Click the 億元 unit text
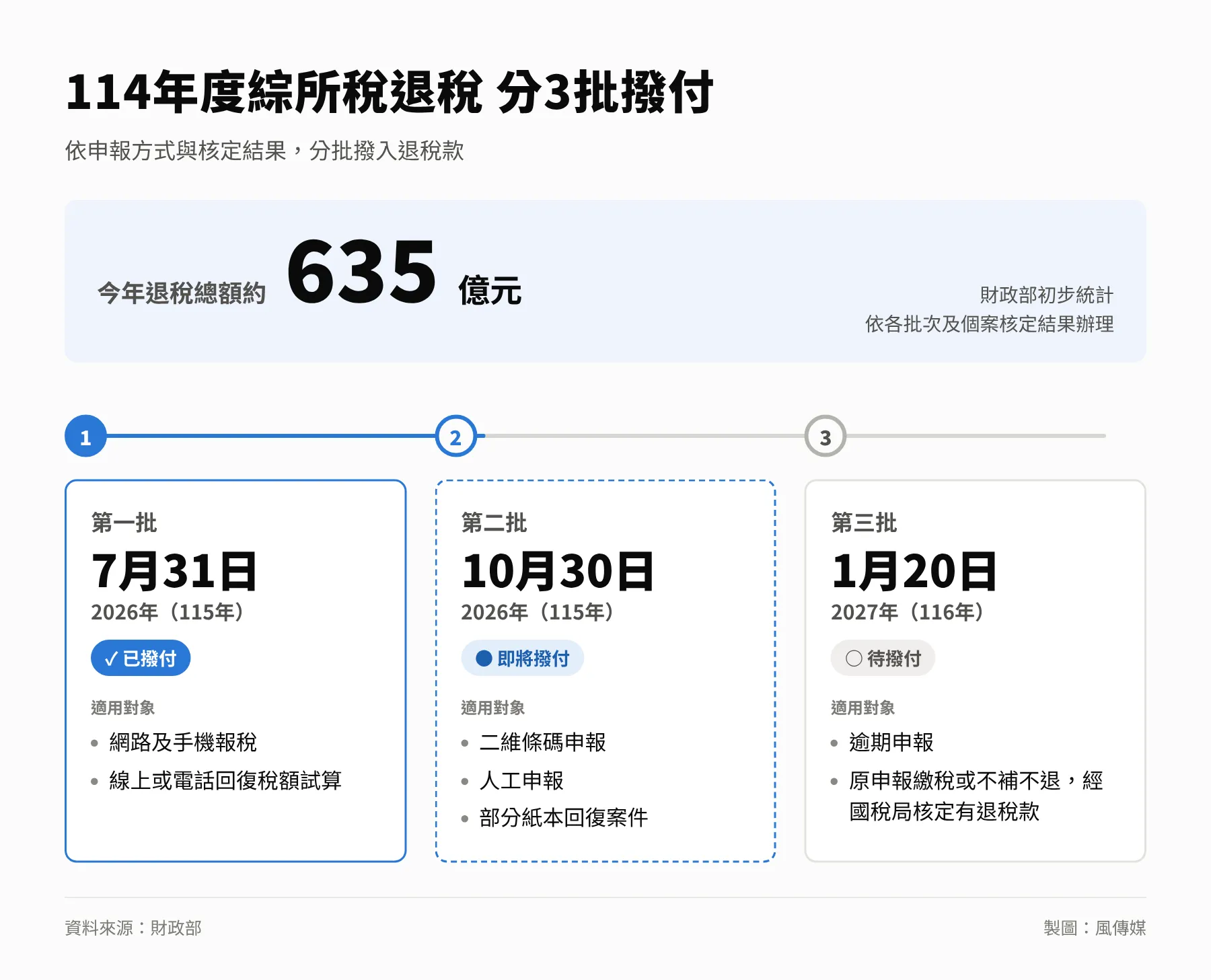 (x=490, y=291)
